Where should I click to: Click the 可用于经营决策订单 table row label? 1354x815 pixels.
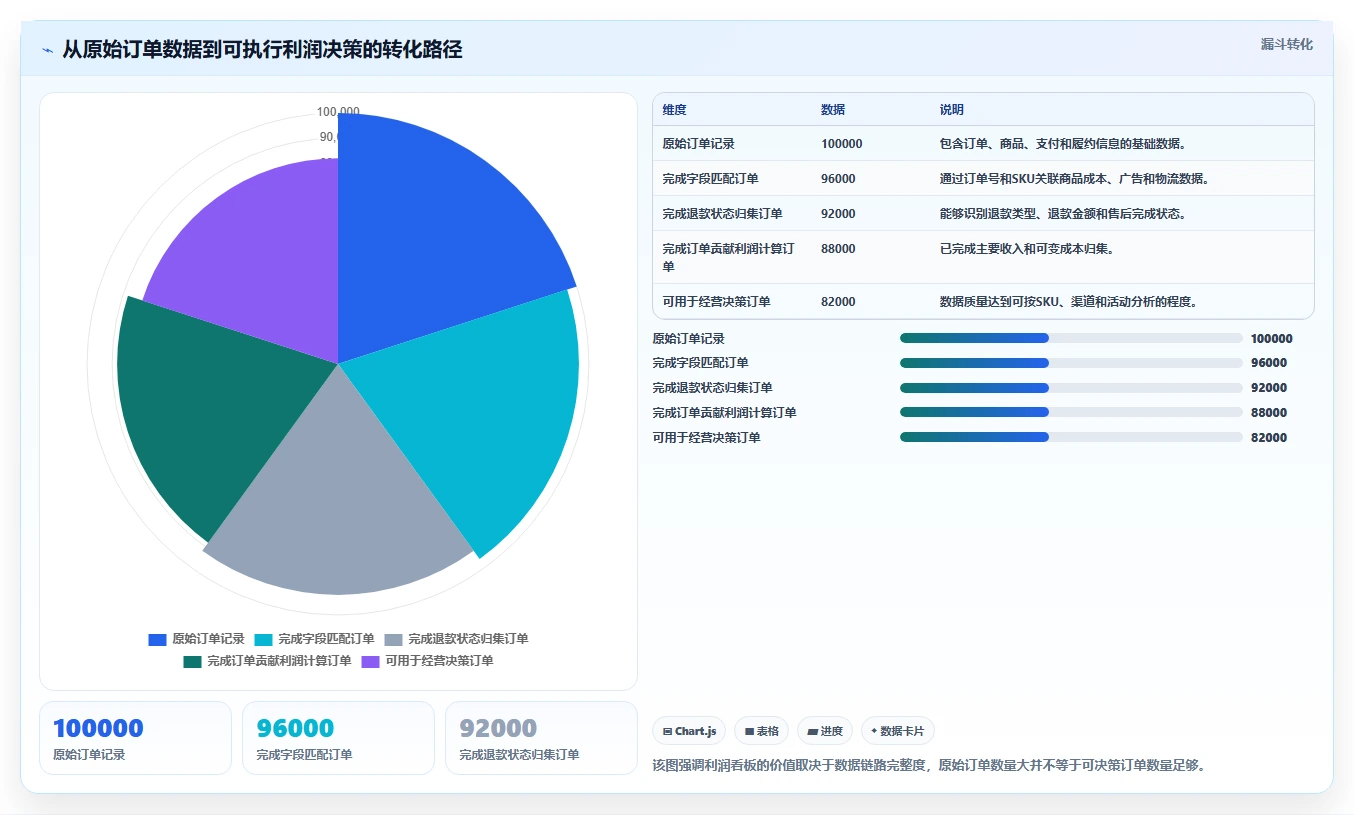717,301
